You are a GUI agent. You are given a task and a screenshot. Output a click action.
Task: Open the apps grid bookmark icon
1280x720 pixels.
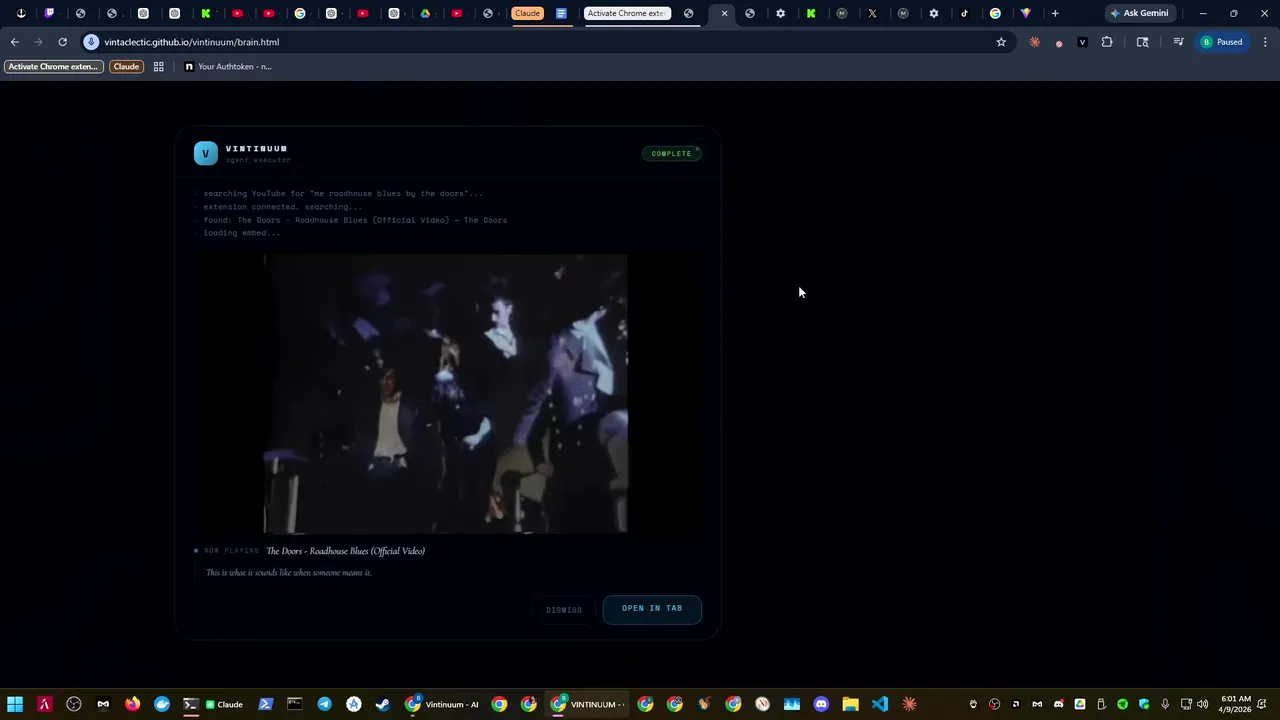158,66
